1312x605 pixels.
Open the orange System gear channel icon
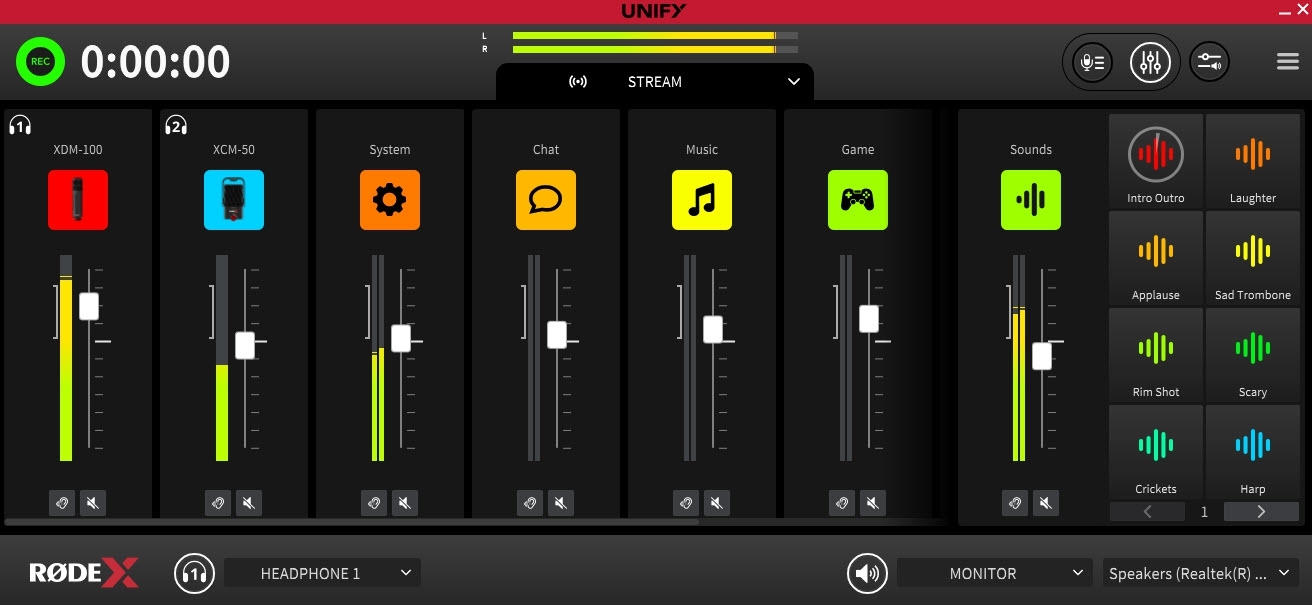[390, 200]
